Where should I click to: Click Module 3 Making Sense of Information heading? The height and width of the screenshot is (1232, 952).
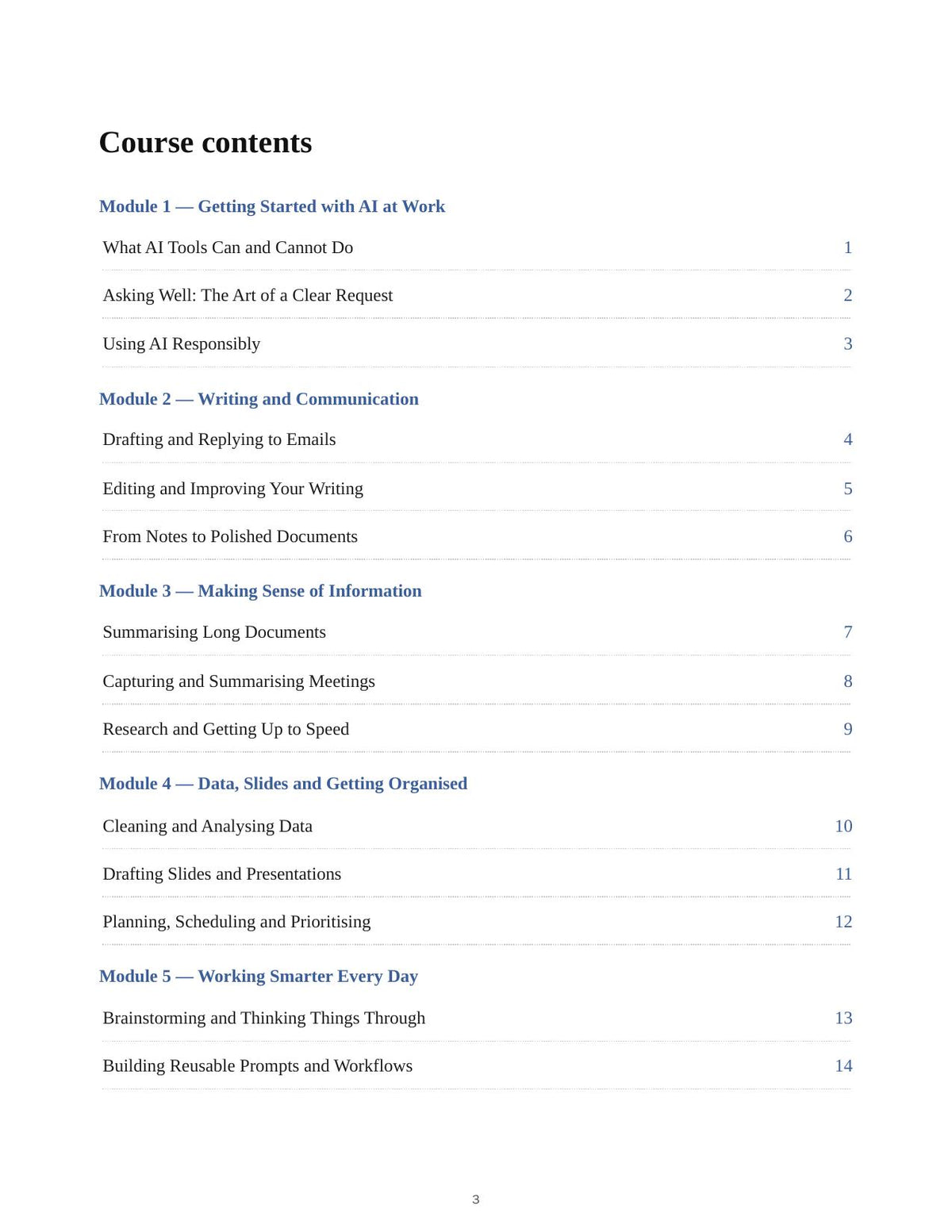coord(260,591)
